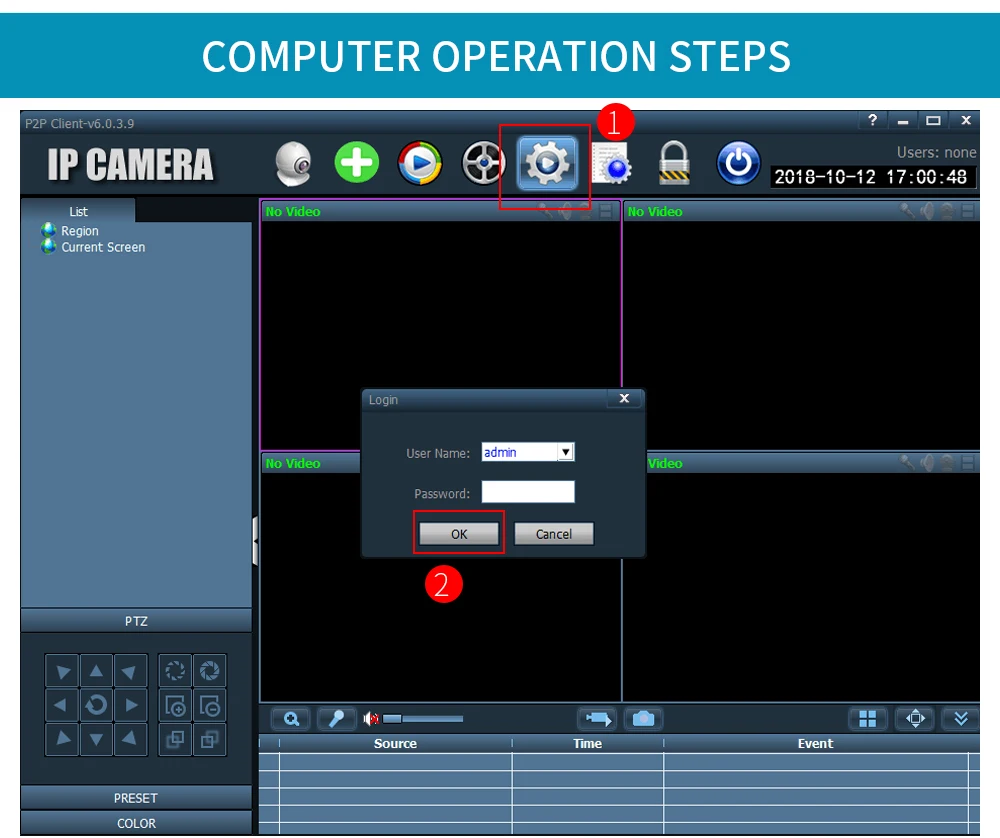Expand the PTZ panel header
1000x838 pixels.
pyautogui.click(x=136, y=621)
